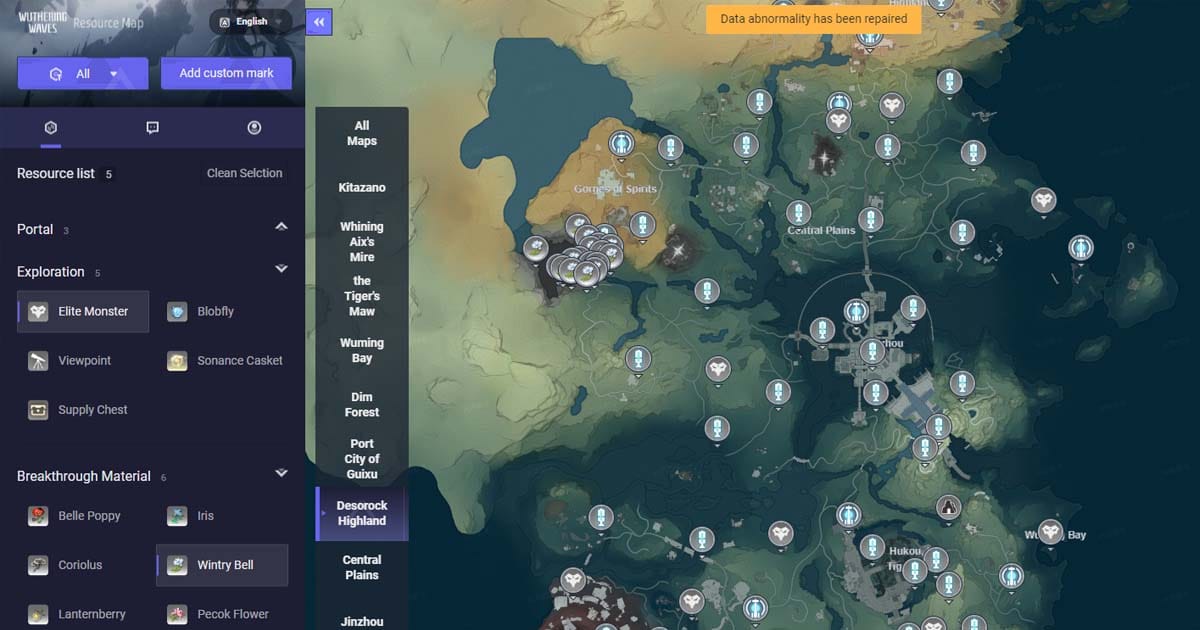The width and height of the screenshot is (1200, 630).
Task: Click the tent marker on the map
Action: coord(948,507)
